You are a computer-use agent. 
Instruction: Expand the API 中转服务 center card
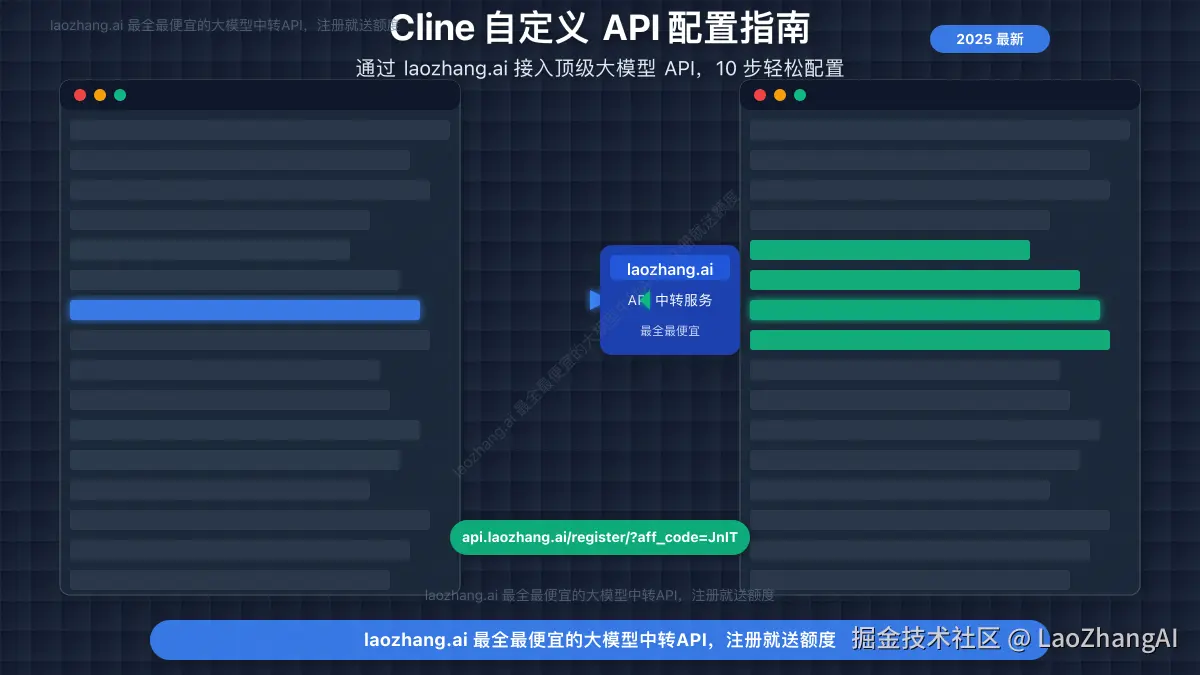669,299
